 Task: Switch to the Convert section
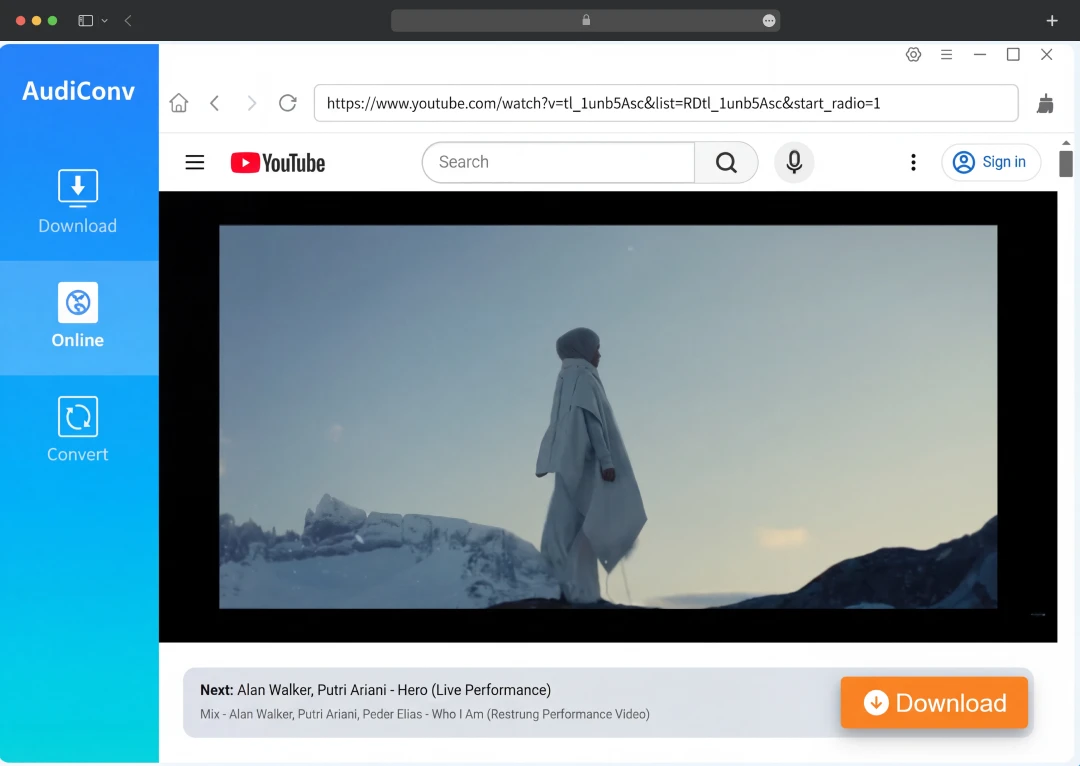click(x=77, y=428)
